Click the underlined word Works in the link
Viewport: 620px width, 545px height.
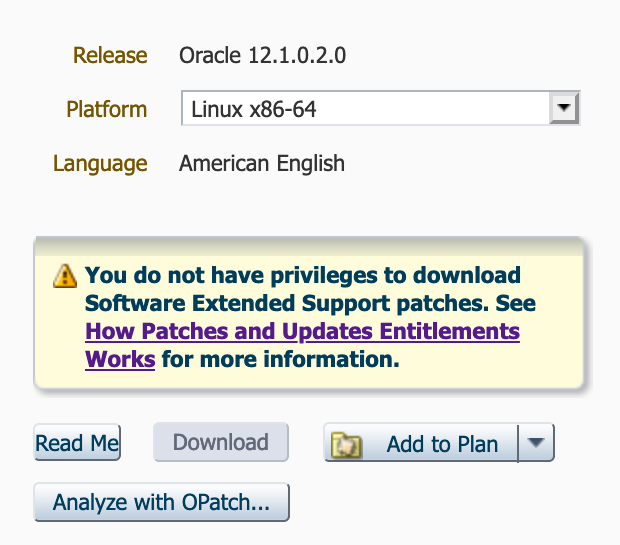coord(120,359)
